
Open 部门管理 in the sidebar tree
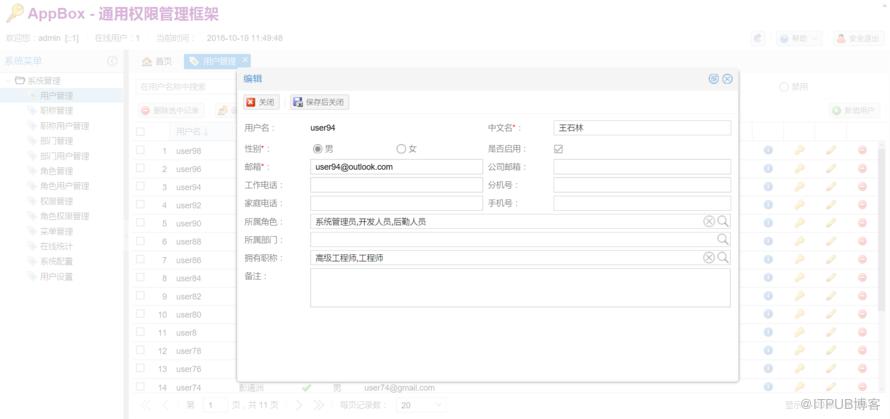pyautogui.click(x=56, y=140)
